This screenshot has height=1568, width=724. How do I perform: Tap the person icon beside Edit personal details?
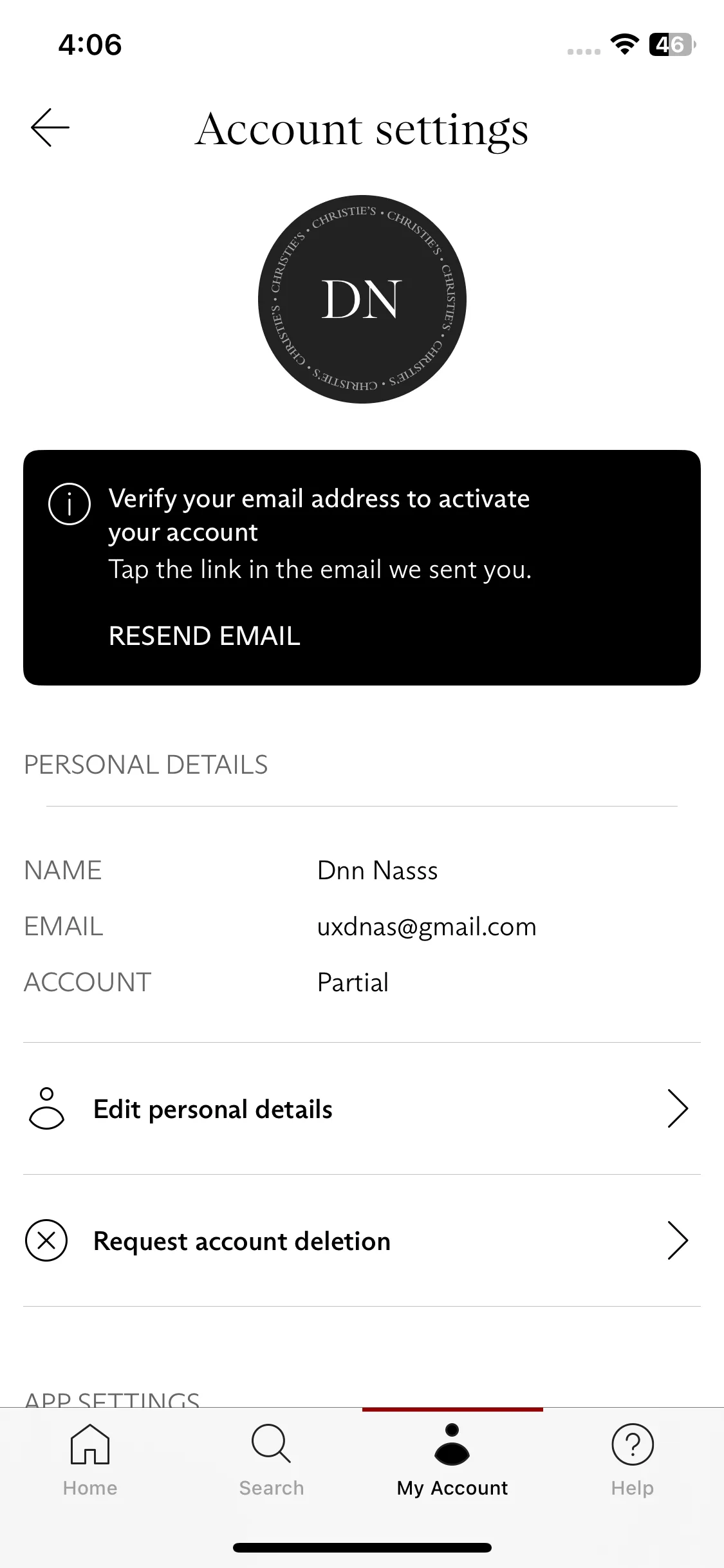pyautogui.click(x=46, y=1108)
